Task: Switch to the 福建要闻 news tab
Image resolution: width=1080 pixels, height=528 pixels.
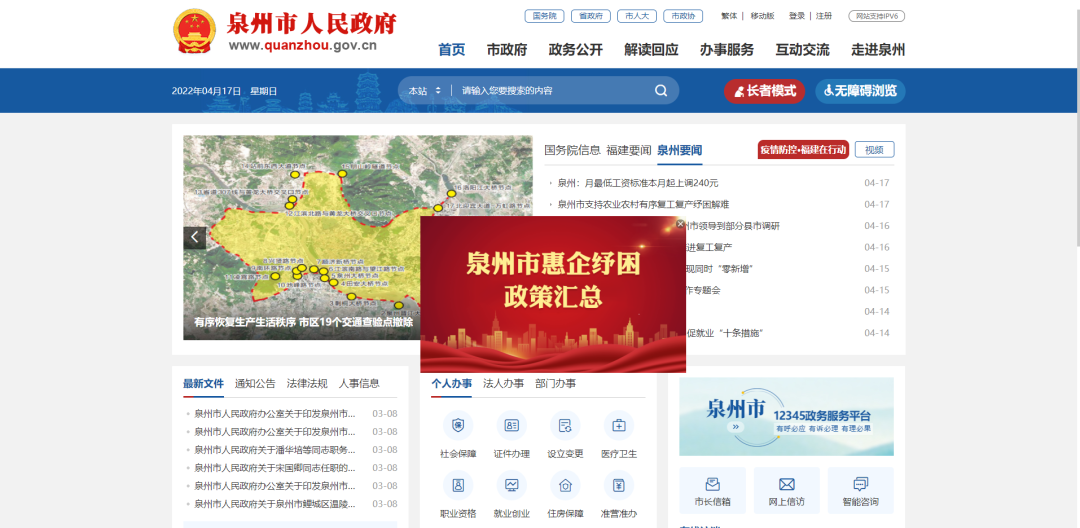Action: (628, 150)
